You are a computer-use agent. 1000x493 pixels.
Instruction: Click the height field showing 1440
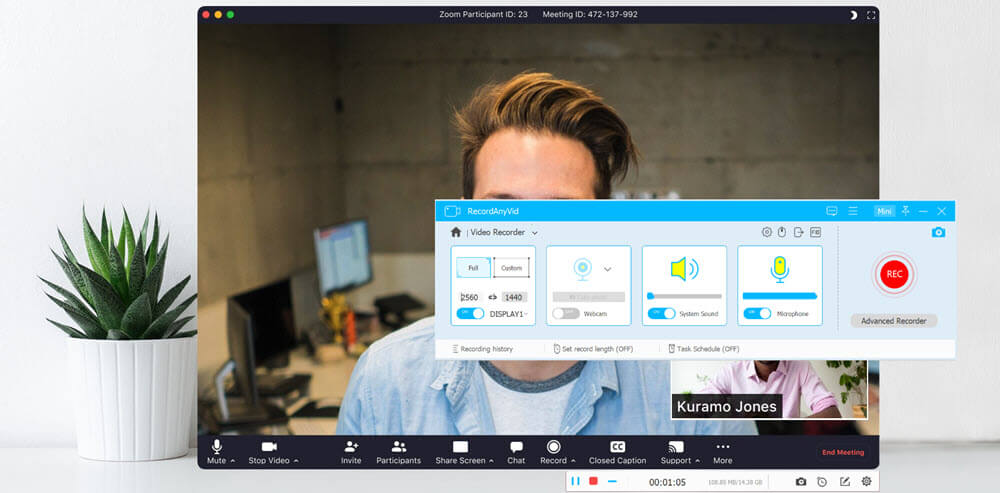click(x=514, y=297)
